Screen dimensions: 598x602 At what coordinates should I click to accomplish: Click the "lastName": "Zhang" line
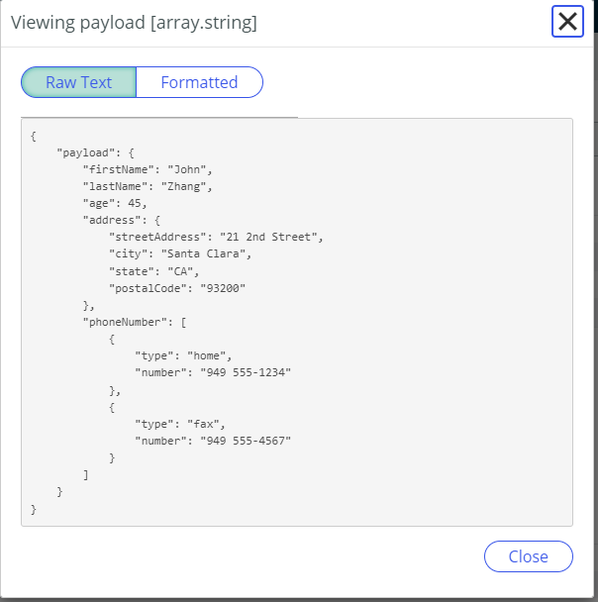click(x=148, y=186)
